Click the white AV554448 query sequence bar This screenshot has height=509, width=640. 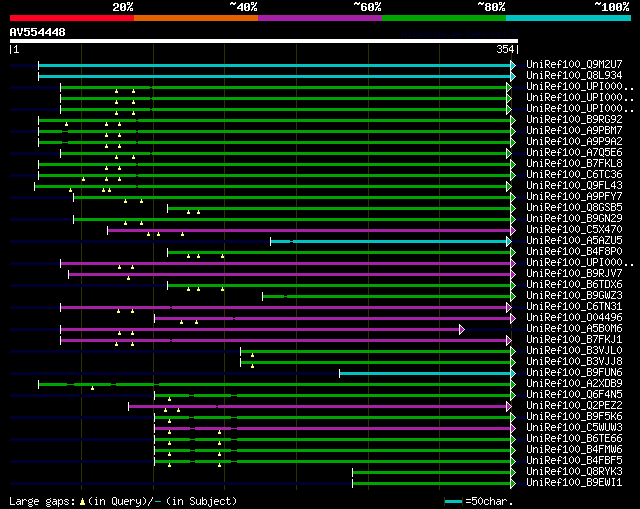tap(264, 41)
